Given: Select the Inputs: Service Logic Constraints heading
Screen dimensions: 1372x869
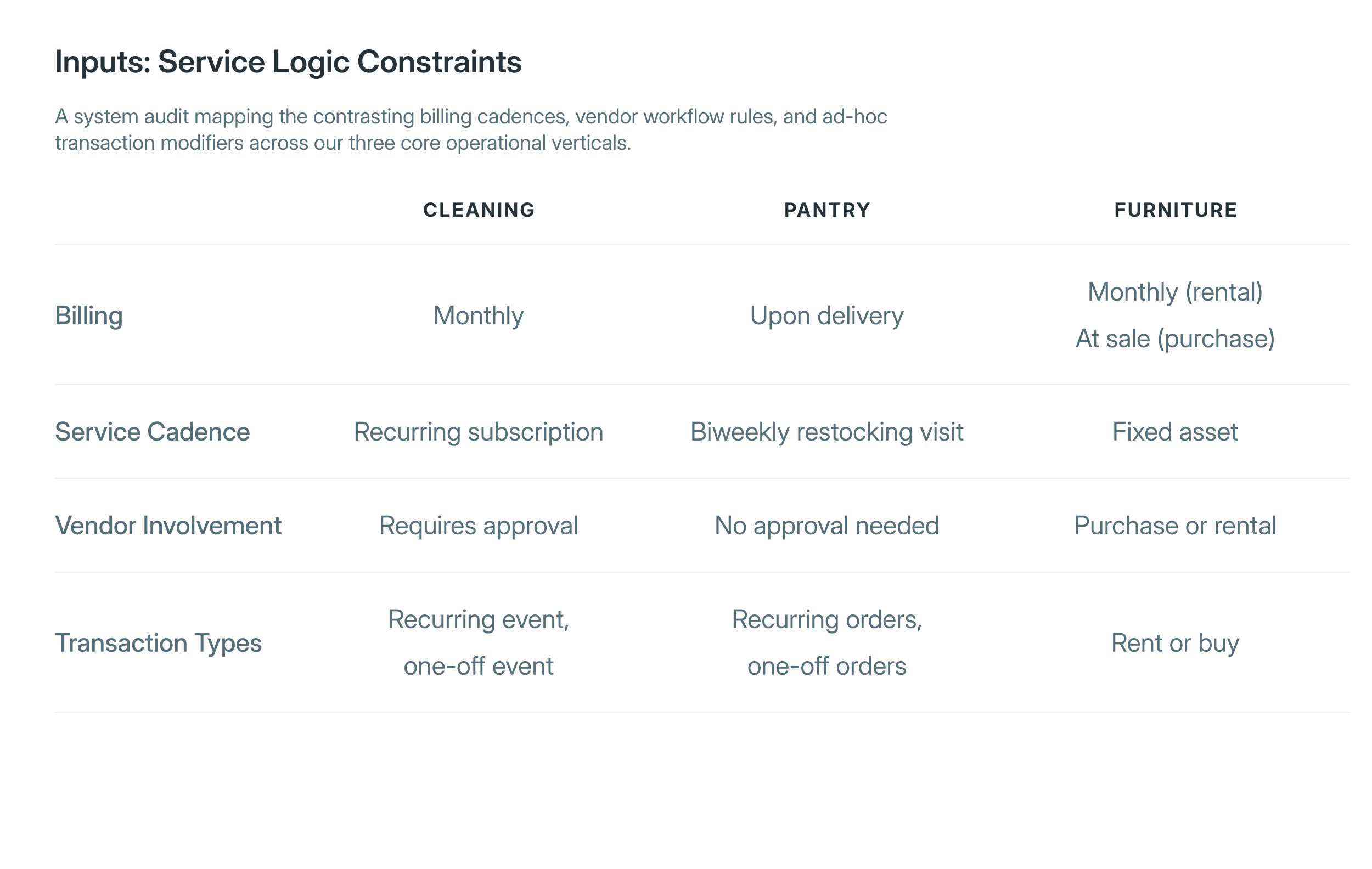Looking at the screenshot, I should (x=288, y=62).
